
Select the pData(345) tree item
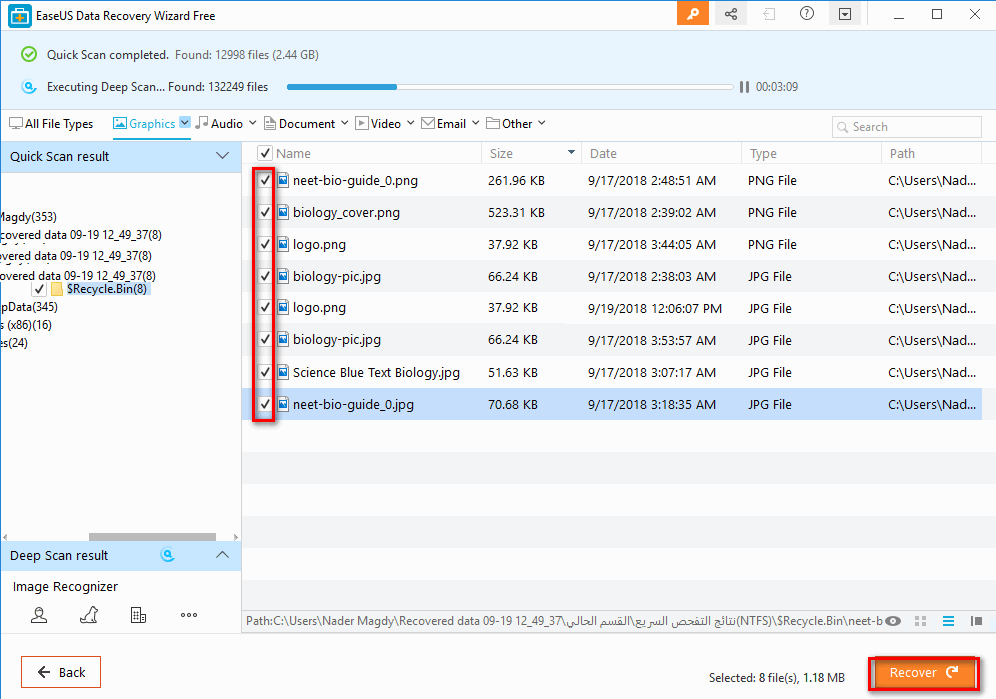pos(29,307)
